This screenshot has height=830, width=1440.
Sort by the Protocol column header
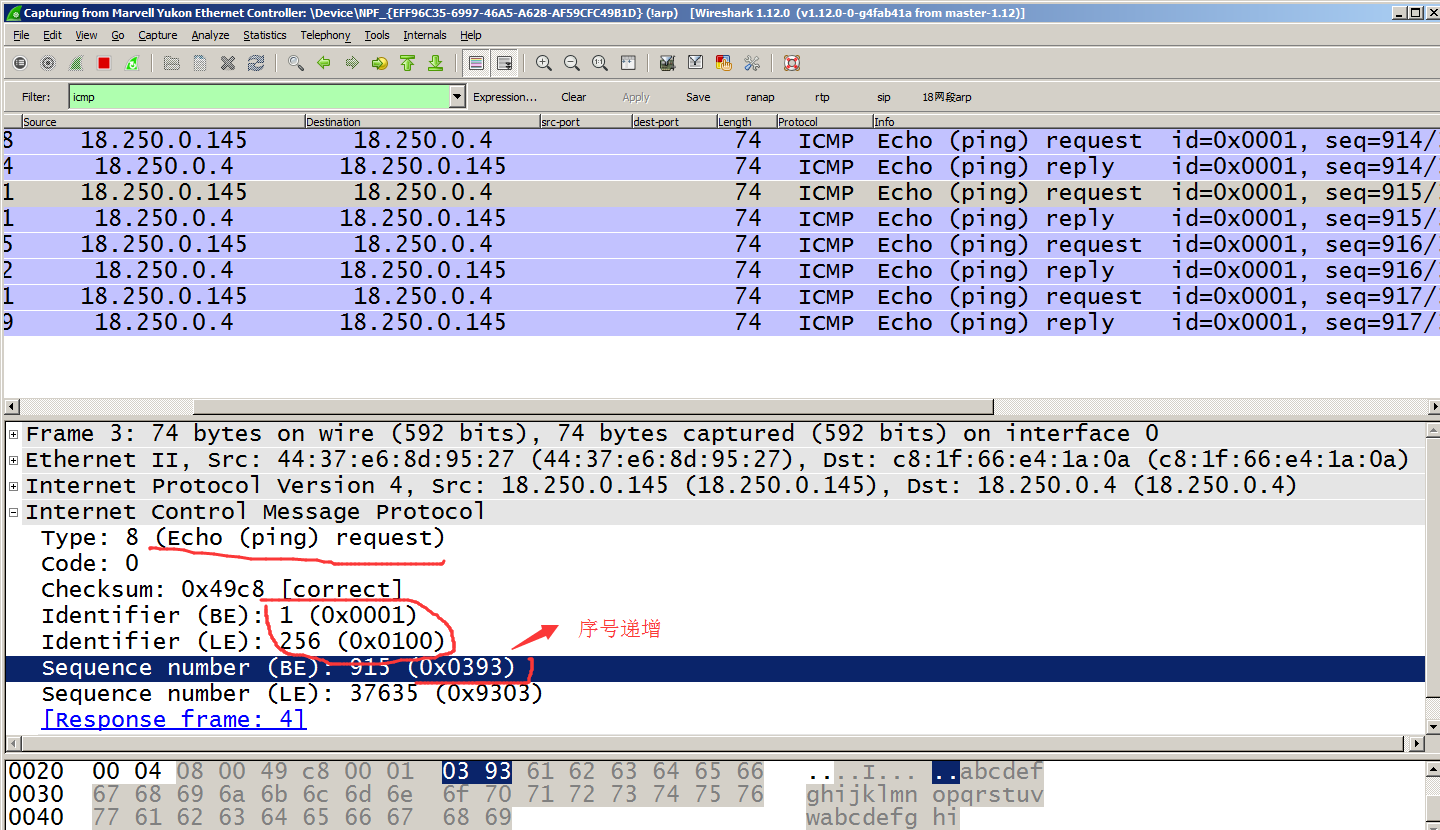(823, 122)
